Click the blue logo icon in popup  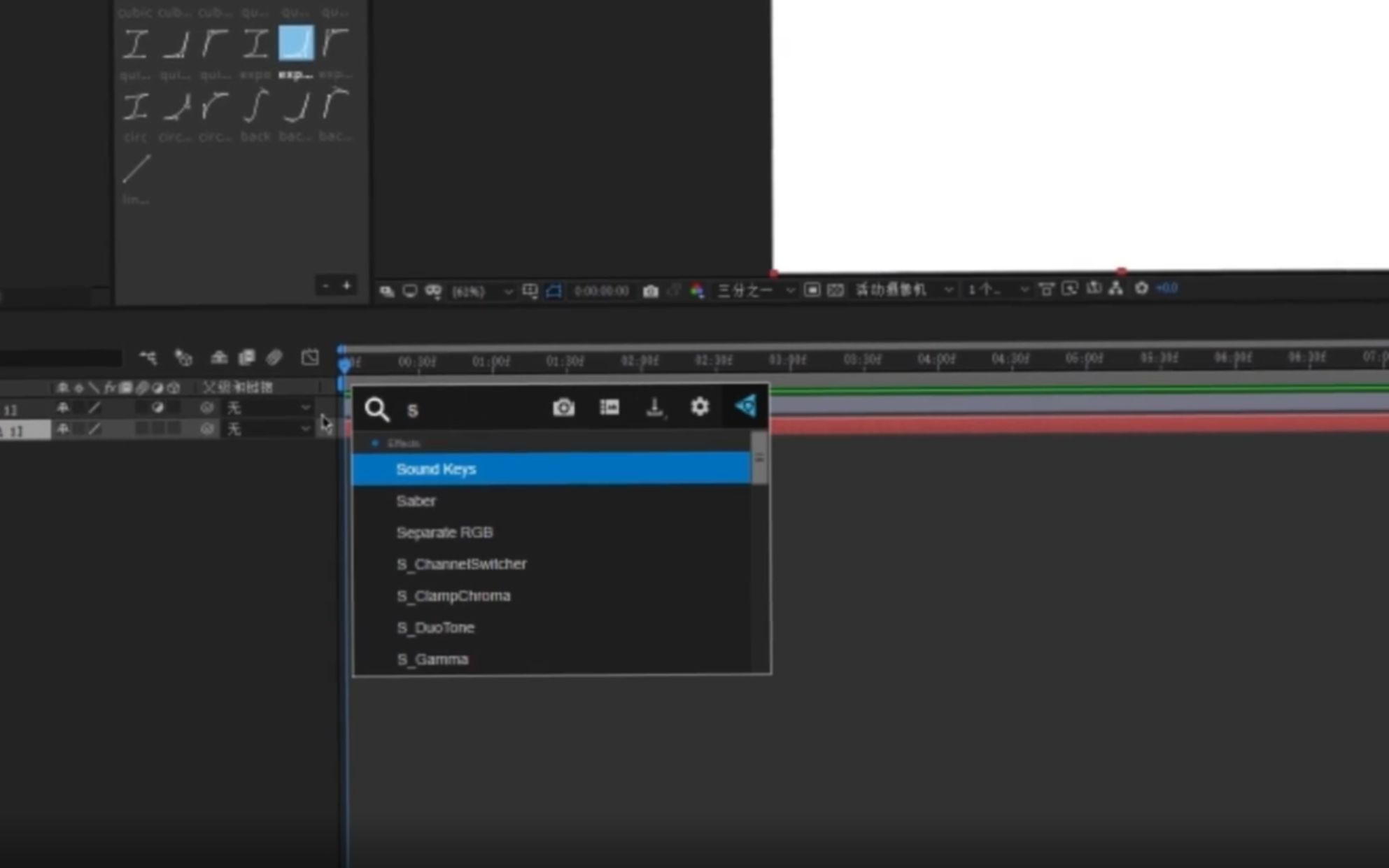point(746,406)
